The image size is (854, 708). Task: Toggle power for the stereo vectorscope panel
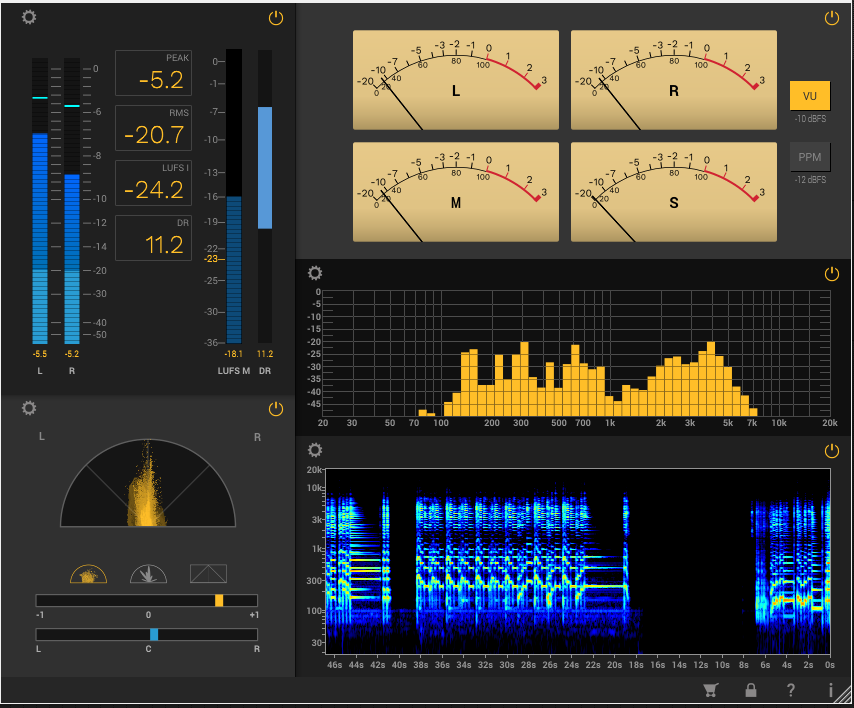click(x=276, y=408)
